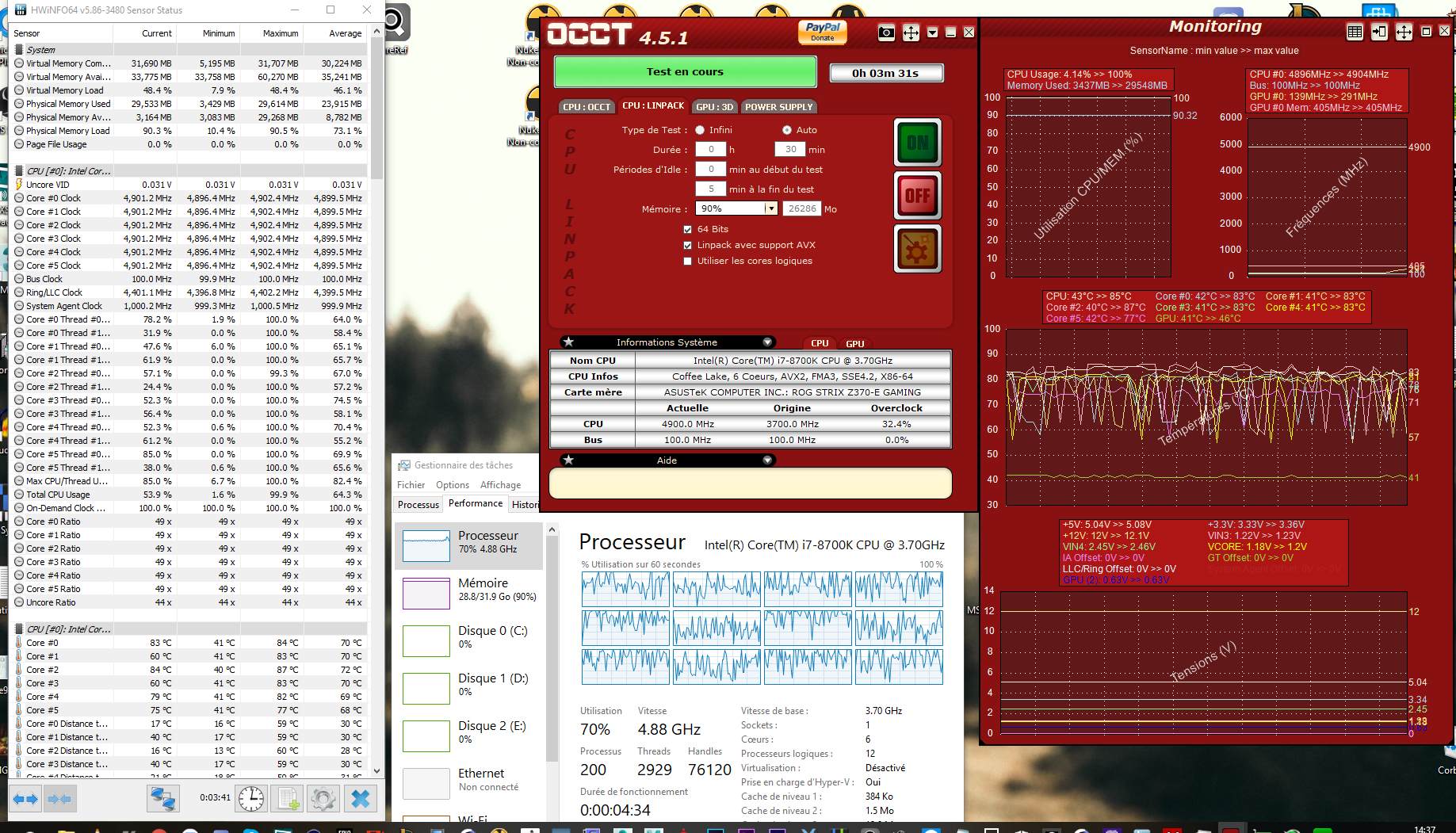The height and width of the screenshot is (833, 1456).
Task: Switch to the GPU : 3D tab
Action: (715, 107)
